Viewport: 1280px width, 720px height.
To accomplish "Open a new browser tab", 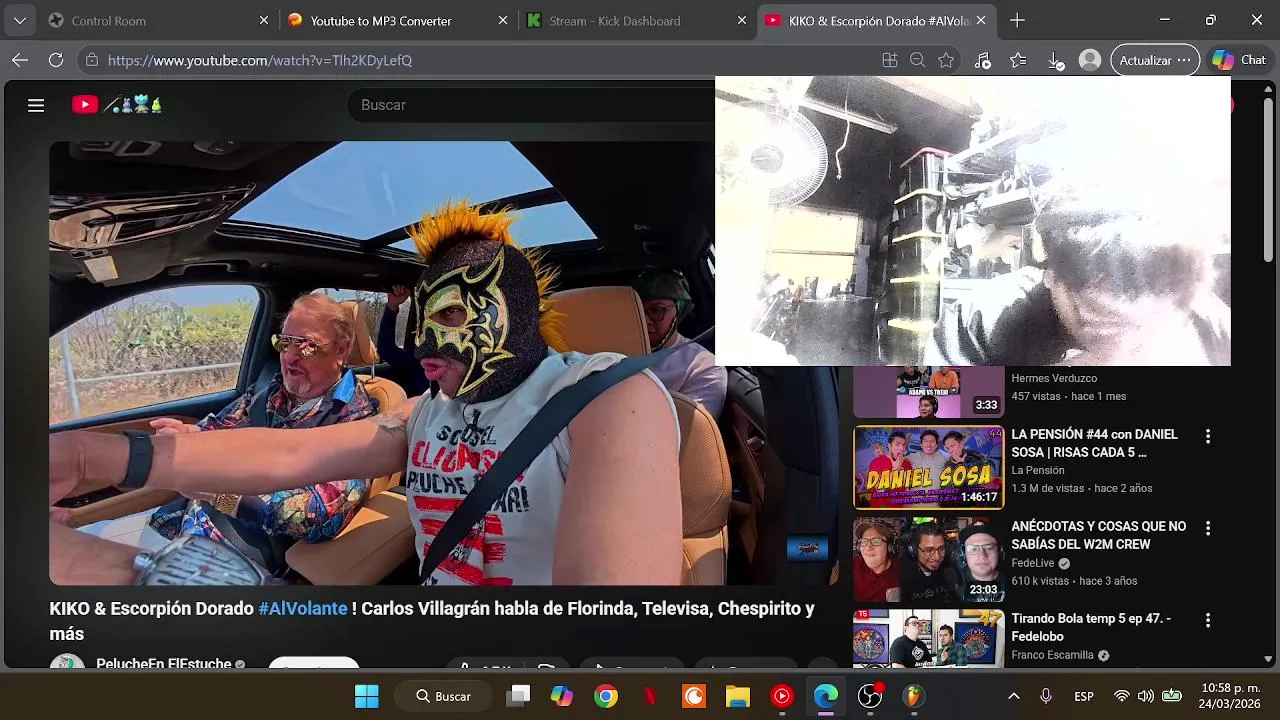I will [1017, 20].
